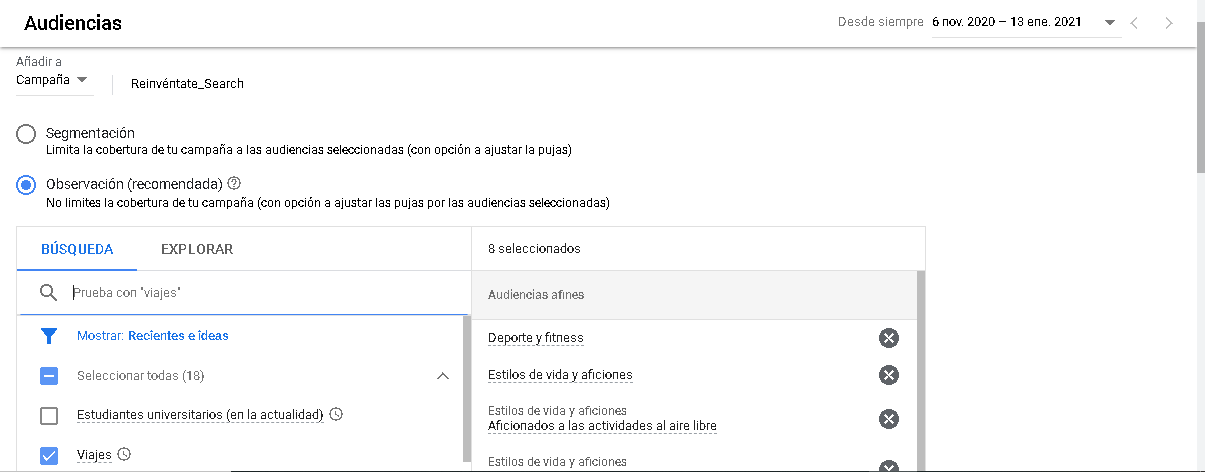Collapse the Seleccionar todas list chevron

[x=443, y=376]
